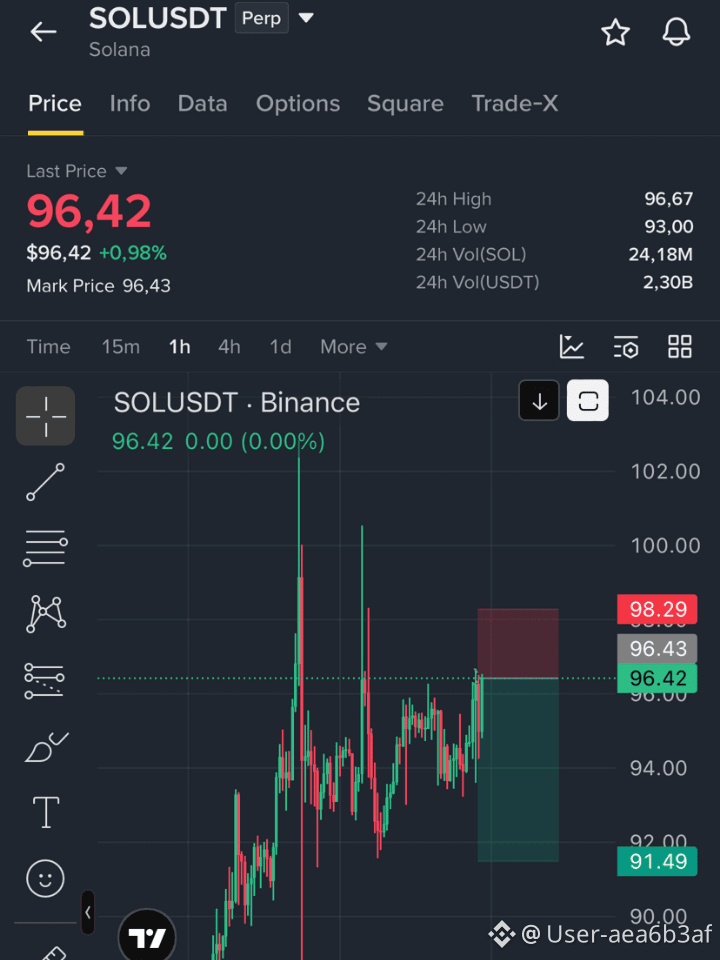Select the 1h timeframe
720x960 pixels.
click(179, 347)
